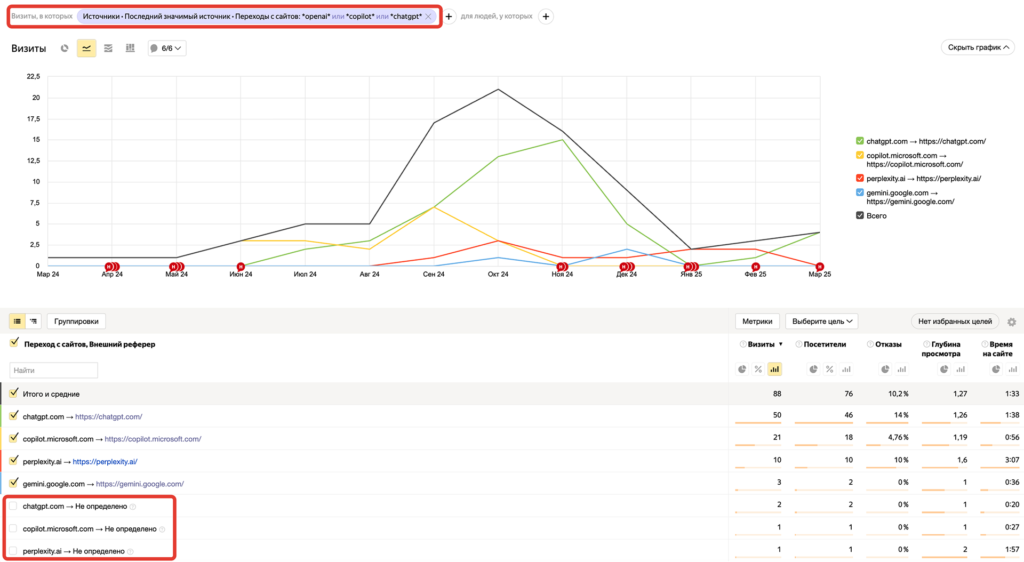Uncheck perplexity.ai → https://perplexity.ai/ row checkbox
Image resolution: width=1024 pixels, height=562 pixels.
(x=14, y=460)
